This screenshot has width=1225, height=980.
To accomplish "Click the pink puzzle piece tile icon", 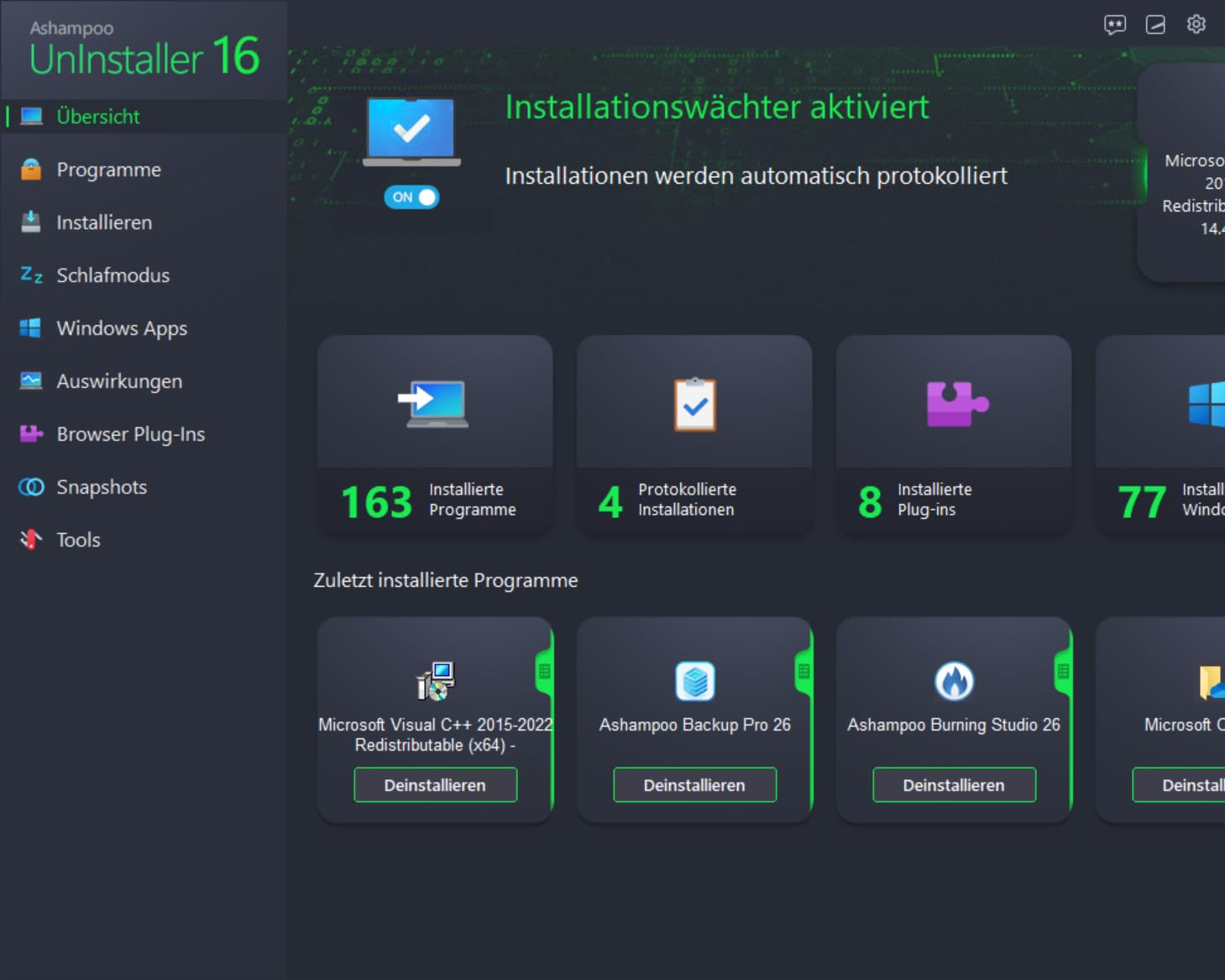I will 957,403.
